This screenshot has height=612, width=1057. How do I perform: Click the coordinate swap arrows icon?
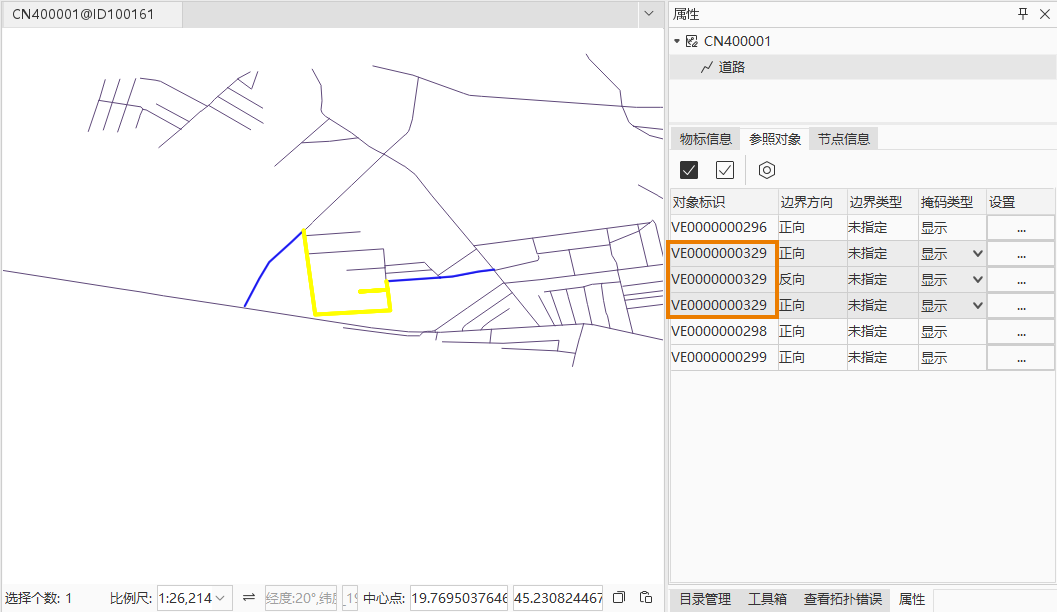(x=249, y=598)
